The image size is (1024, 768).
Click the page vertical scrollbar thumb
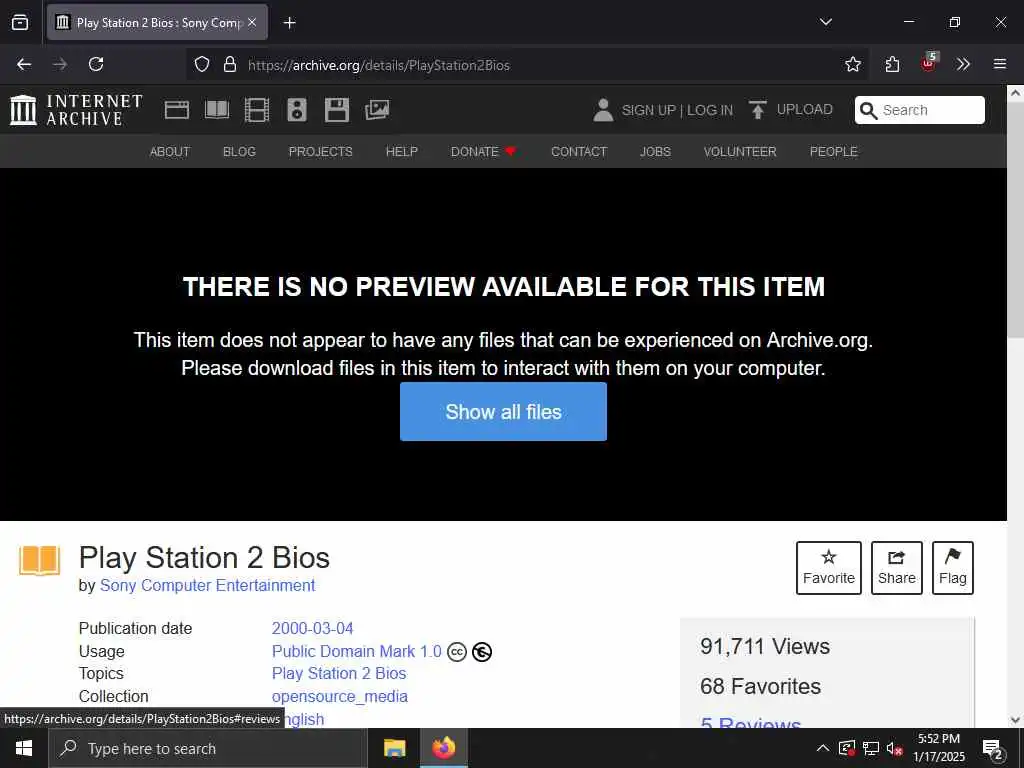[1015, 219]
